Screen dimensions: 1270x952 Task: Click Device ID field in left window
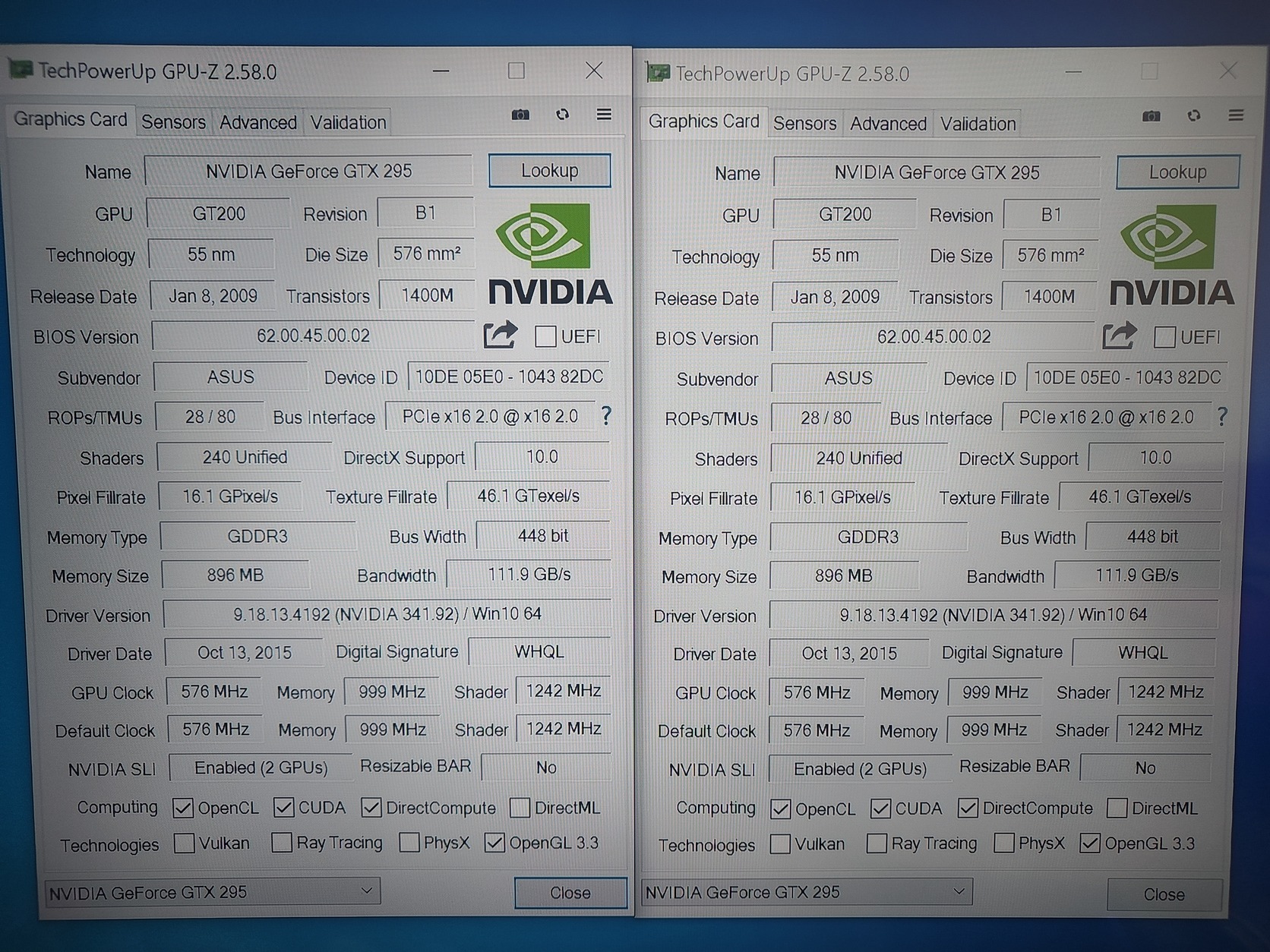[509, 377]
